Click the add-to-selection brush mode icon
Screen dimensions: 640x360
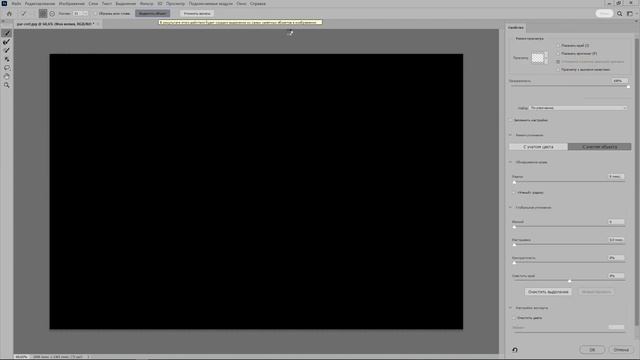[x=24, y=13]
